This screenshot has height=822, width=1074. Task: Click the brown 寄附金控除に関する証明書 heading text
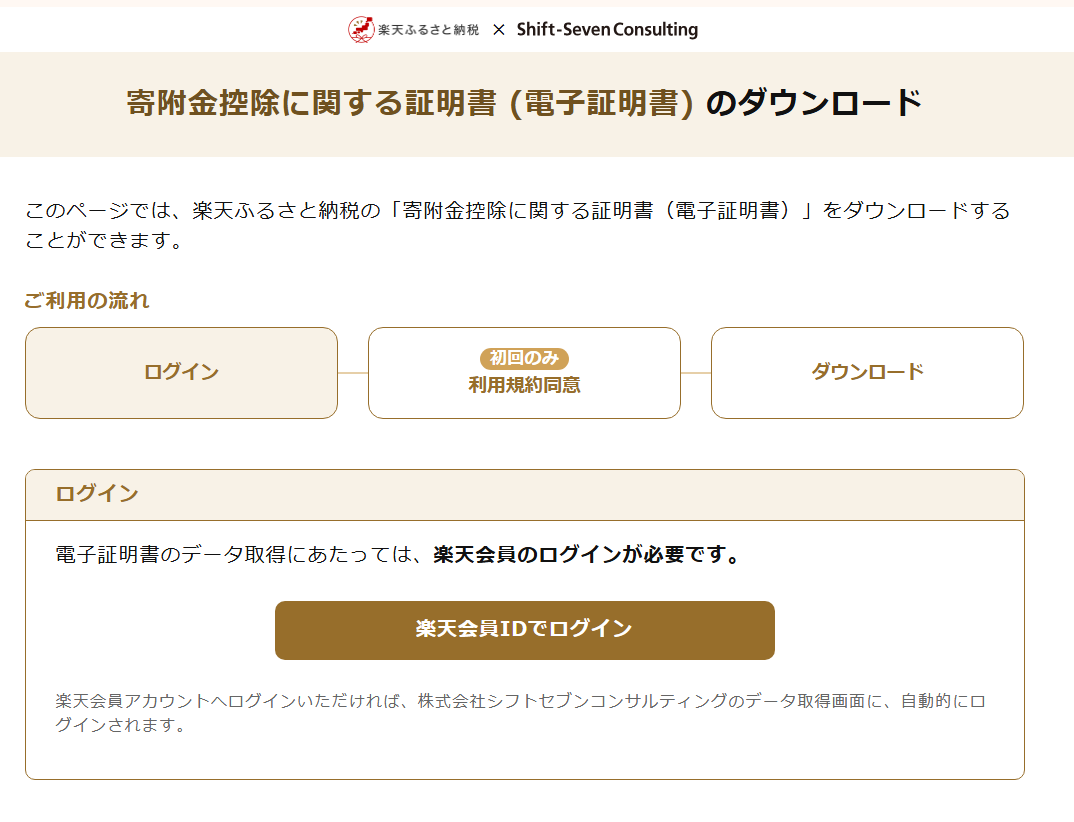410,104
